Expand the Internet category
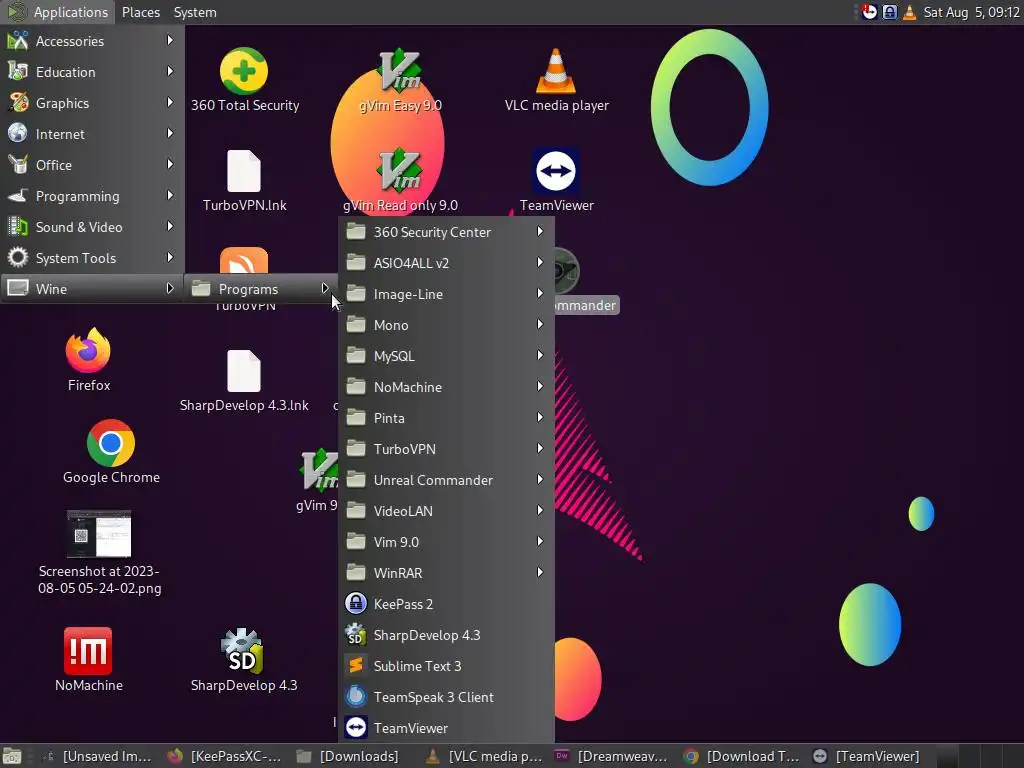The width and height of the screenshot is (1024, 768). [92, 134]
